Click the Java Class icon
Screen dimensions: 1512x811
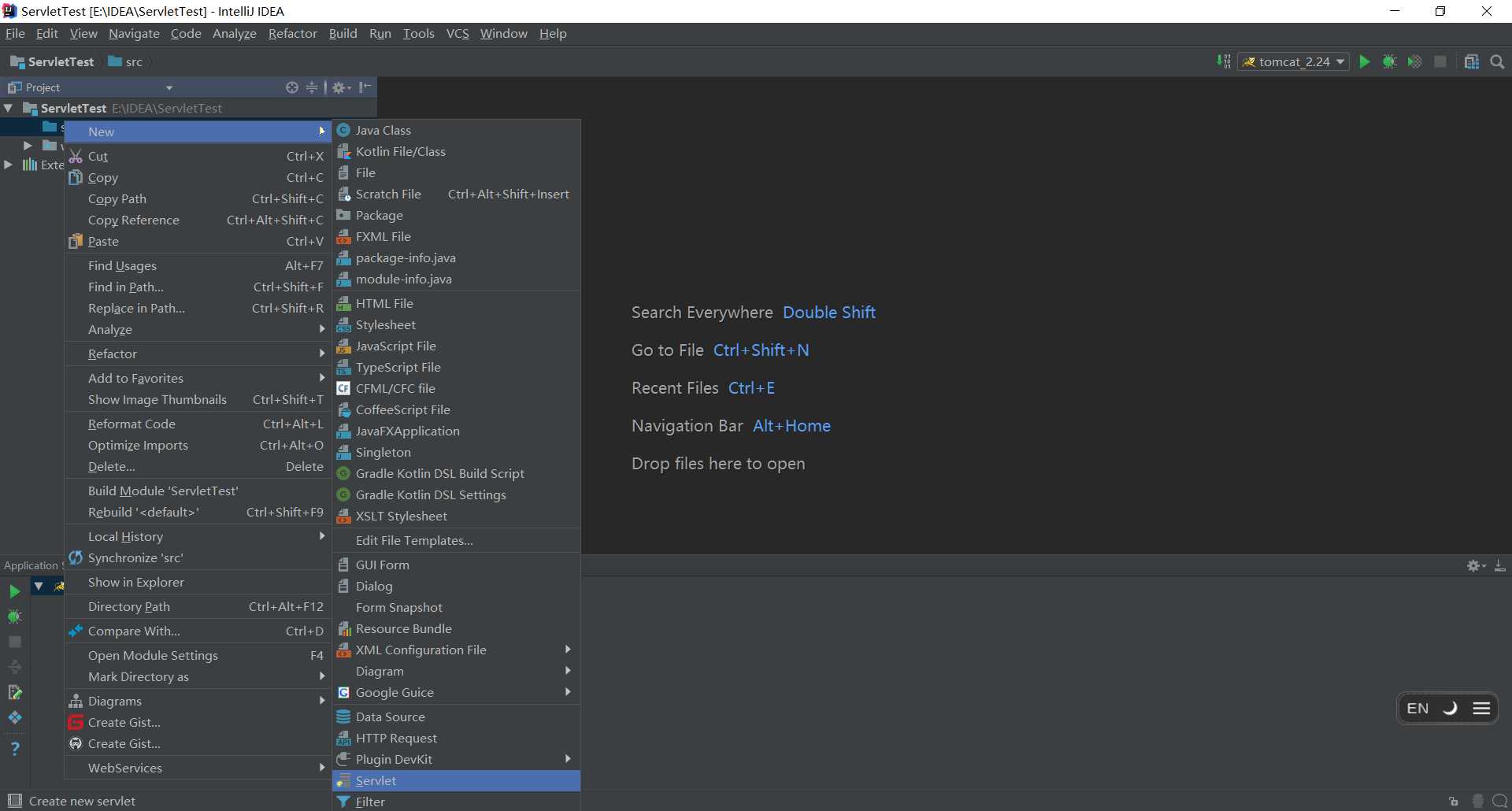343,130
